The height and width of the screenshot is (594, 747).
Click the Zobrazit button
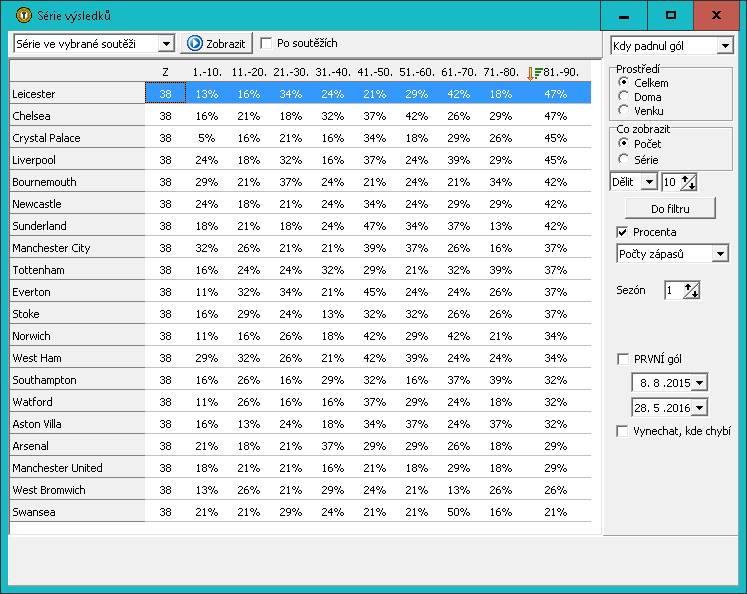pos(217,44)
